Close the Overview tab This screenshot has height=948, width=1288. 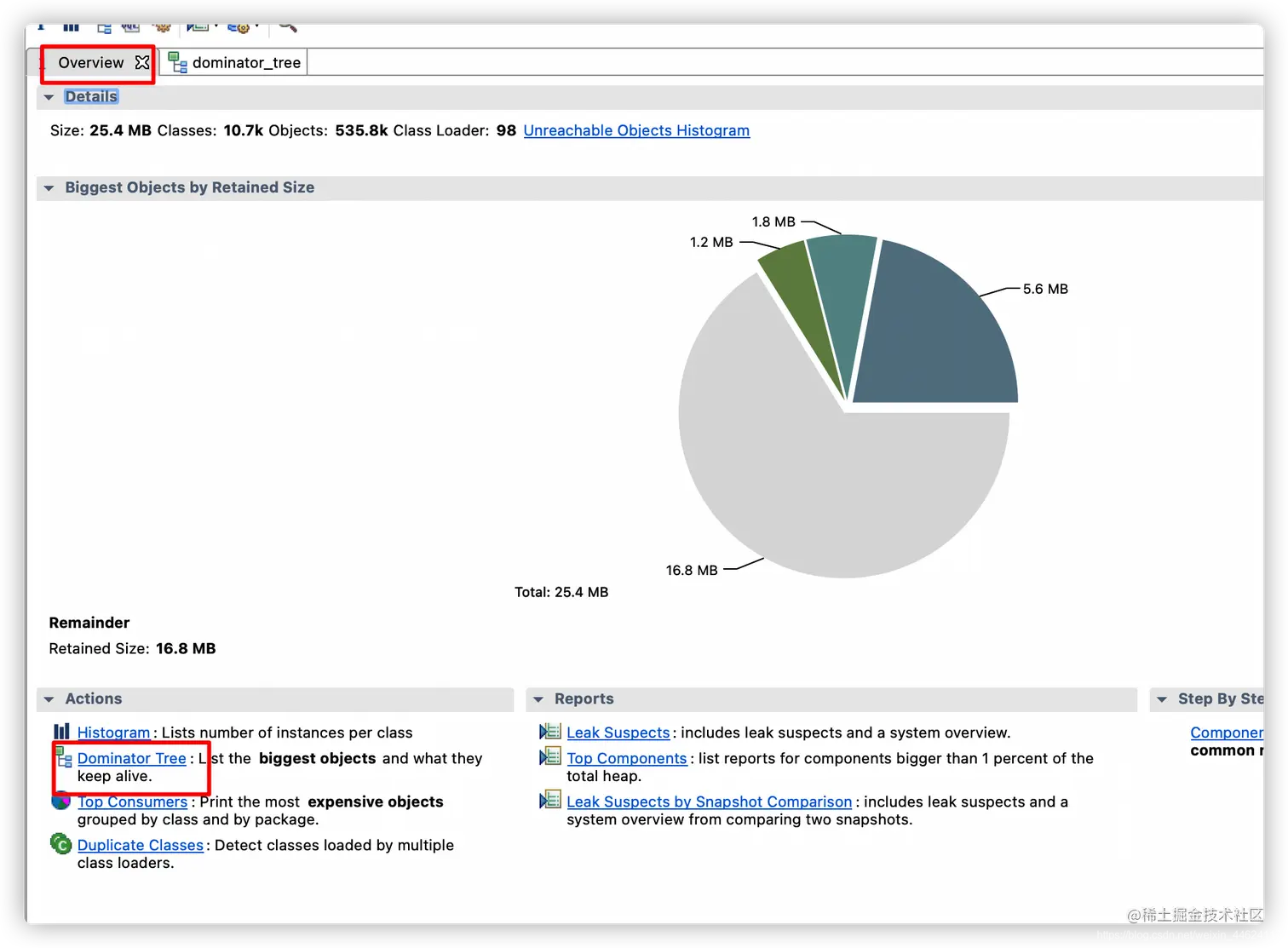pyautogui.click(x=142, y=62)
